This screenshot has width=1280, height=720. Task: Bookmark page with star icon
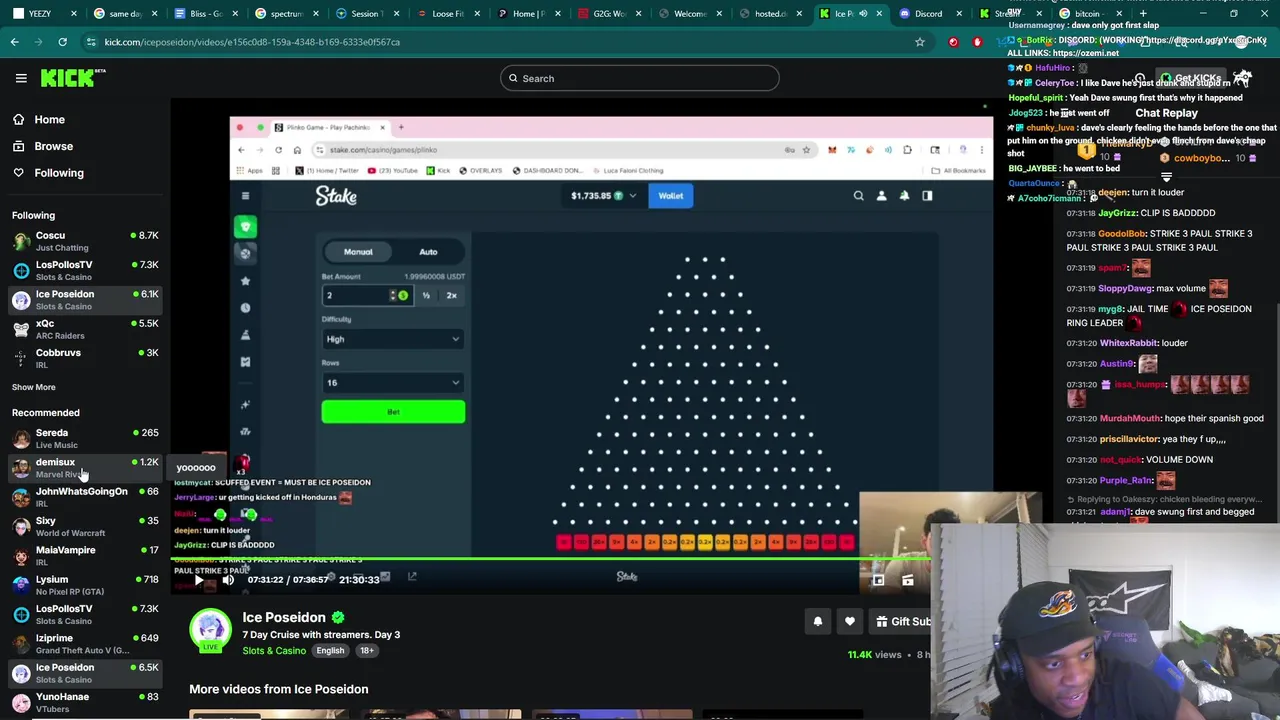click(920, 42)
